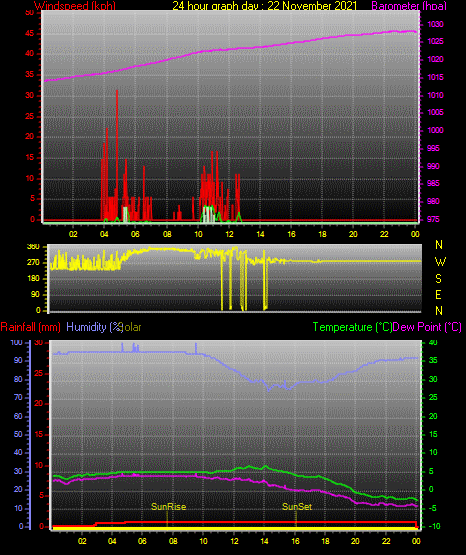Screen dimensions: 466x555
Task: Click windspeed axis value 45
Action: [x=30, y=33]
